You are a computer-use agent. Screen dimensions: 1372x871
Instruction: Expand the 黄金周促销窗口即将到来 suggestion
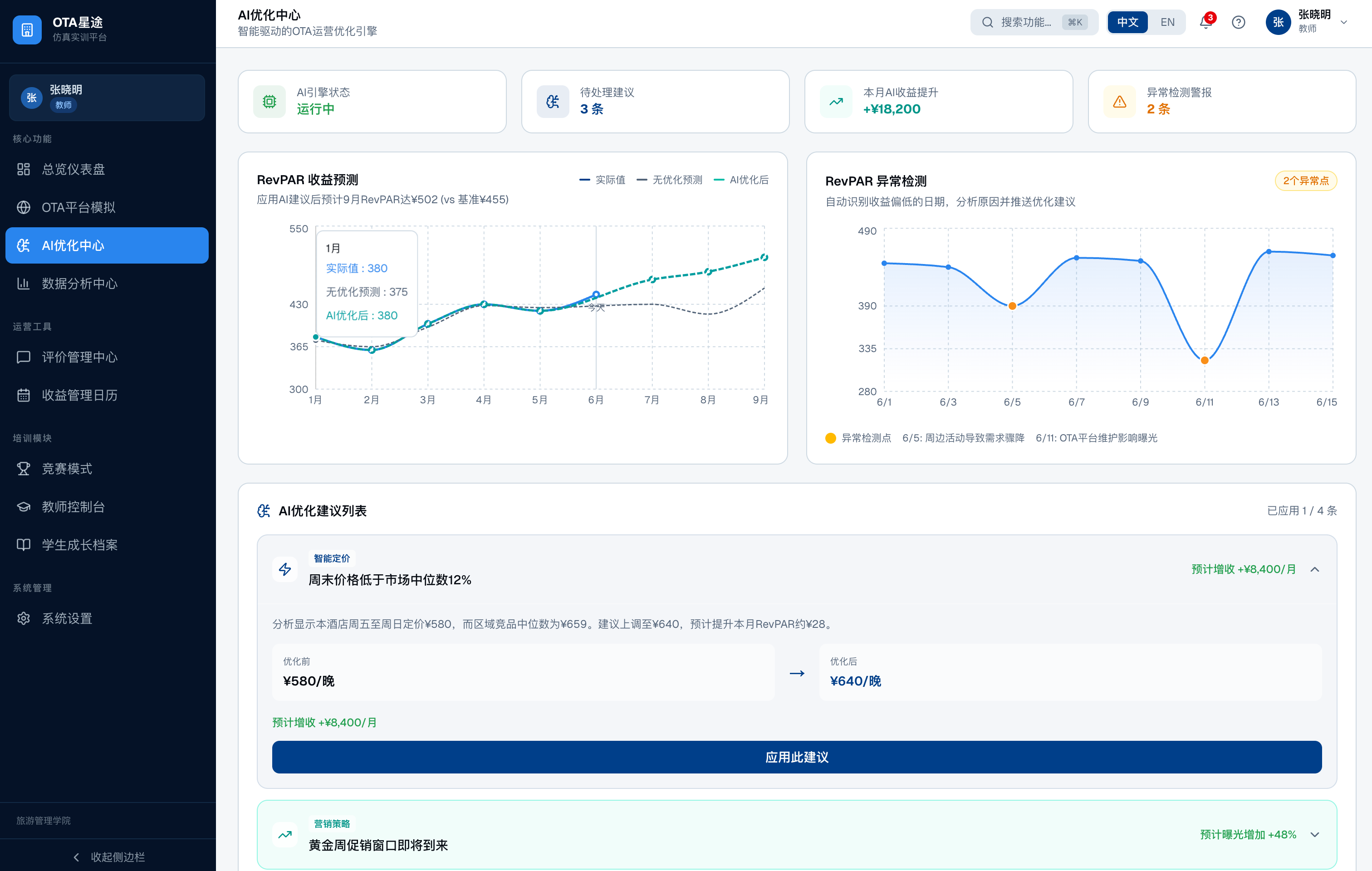(1314, 835)
